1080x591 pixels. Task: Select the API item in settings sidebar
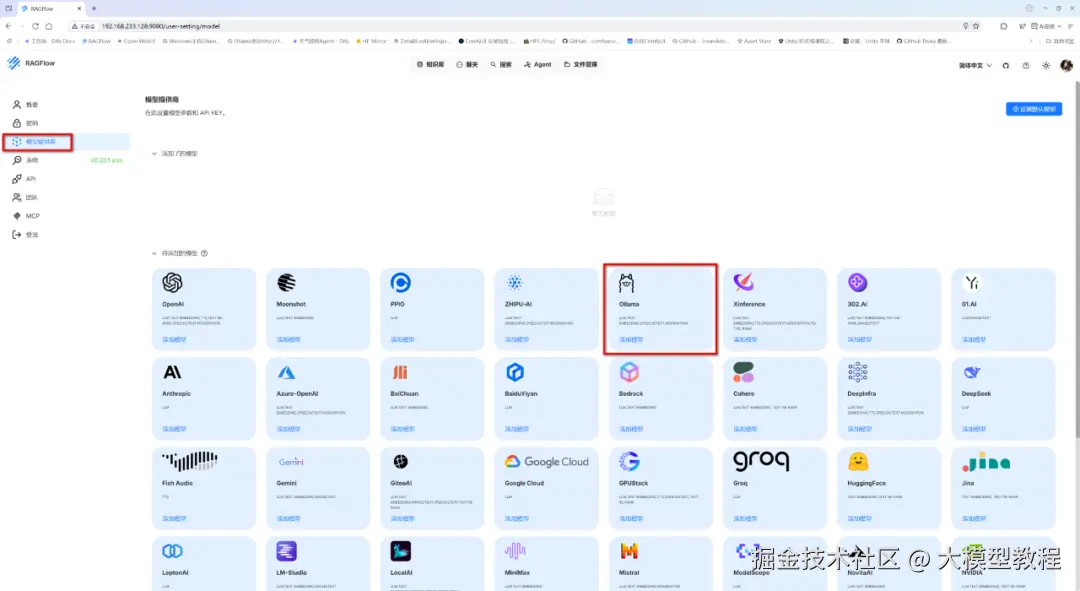(x=67, y=179)
